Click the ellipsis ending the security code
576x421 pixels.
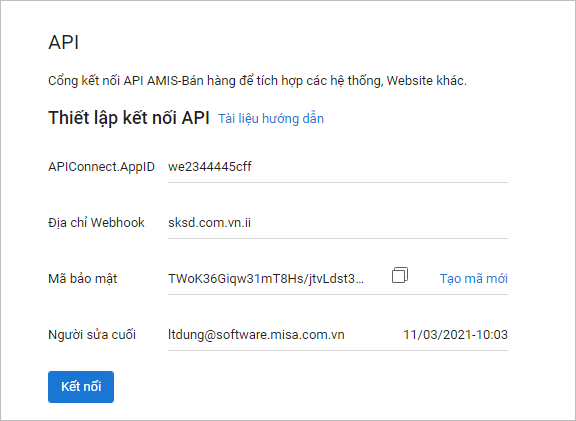pos(360,281)
